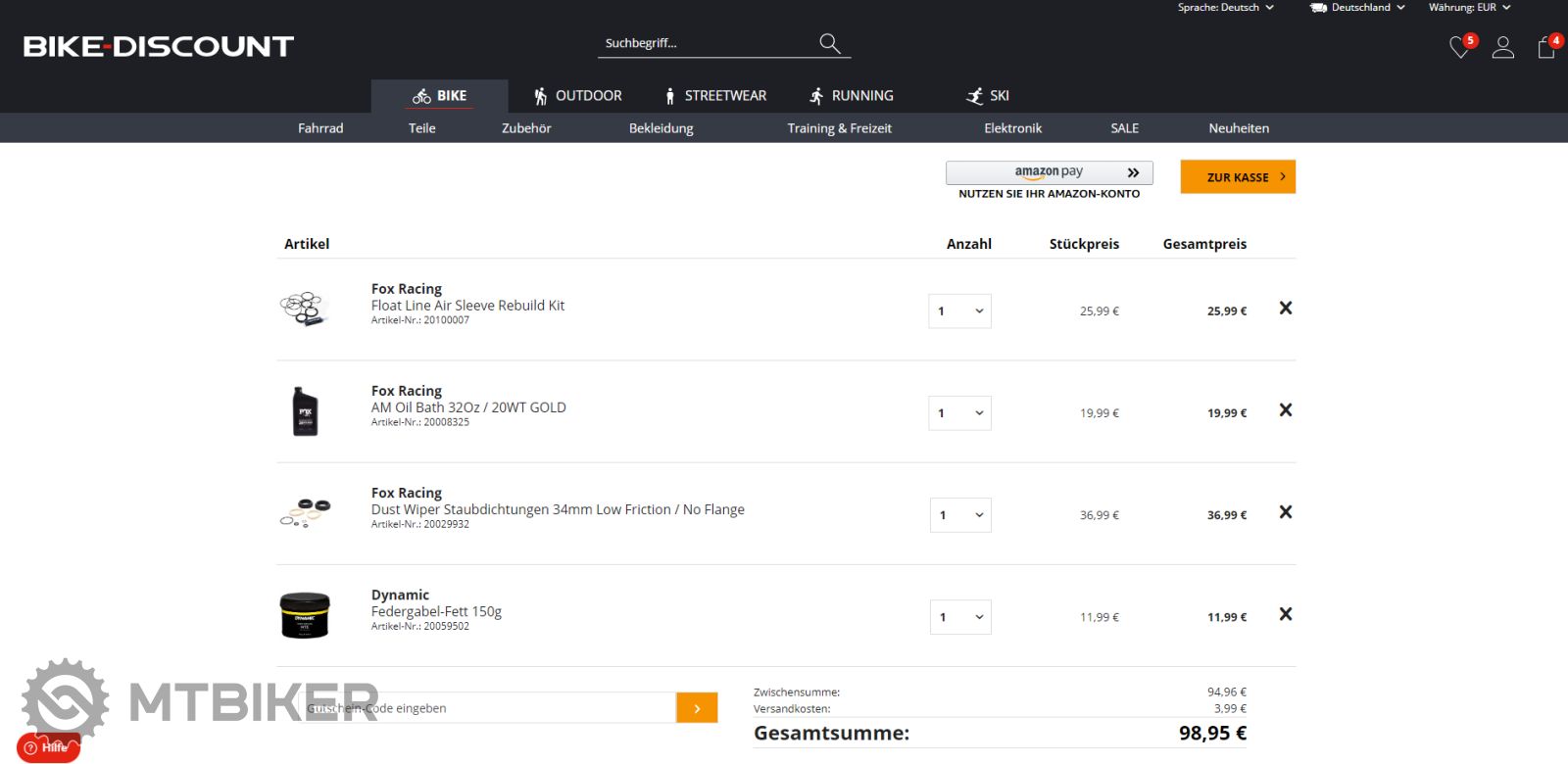
Task: Expand the Sprache: Deutsch language selector
Action: coord(1225,8)
